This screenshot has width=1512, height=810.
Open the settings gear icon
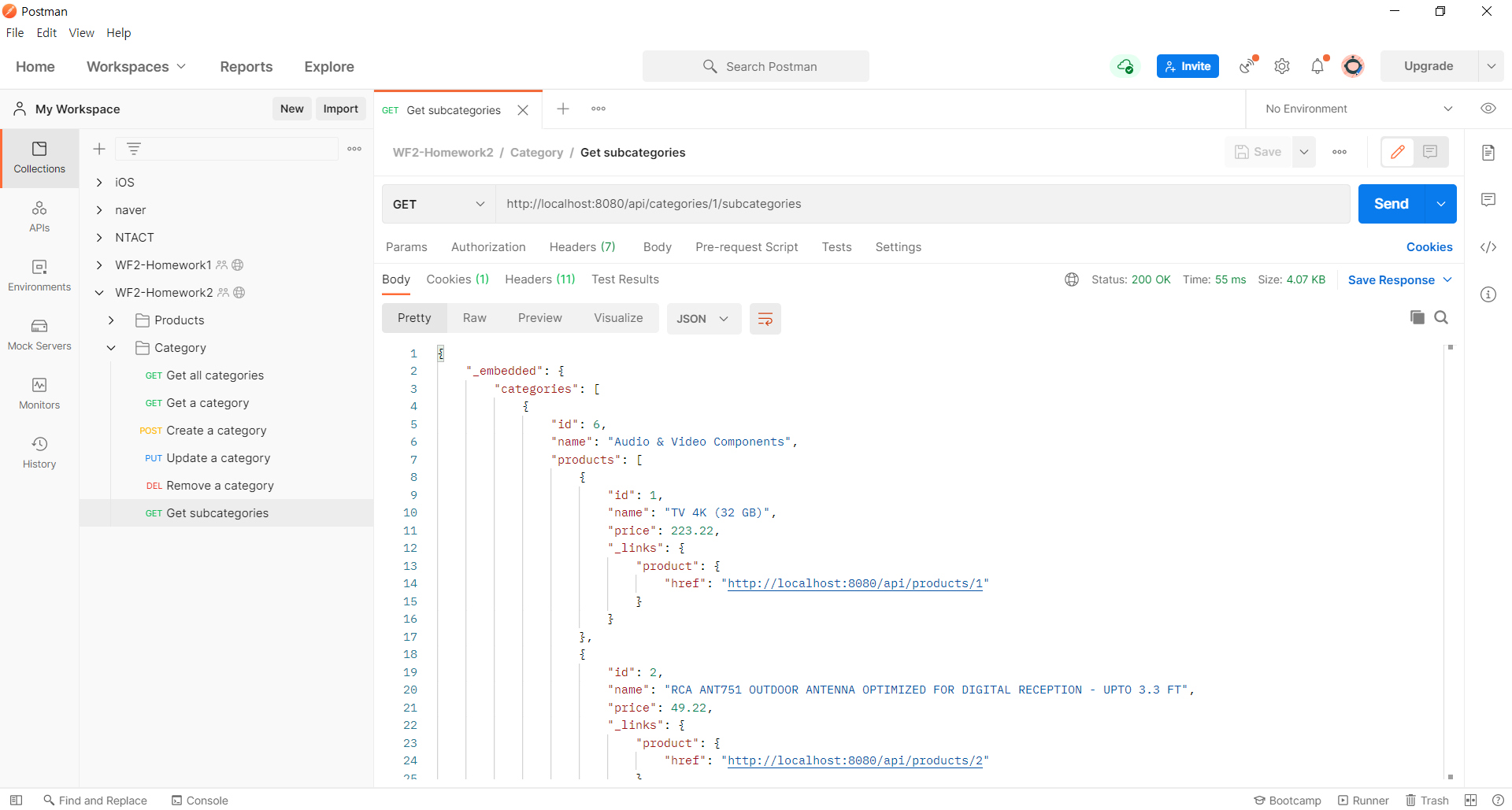(1282, 66)
